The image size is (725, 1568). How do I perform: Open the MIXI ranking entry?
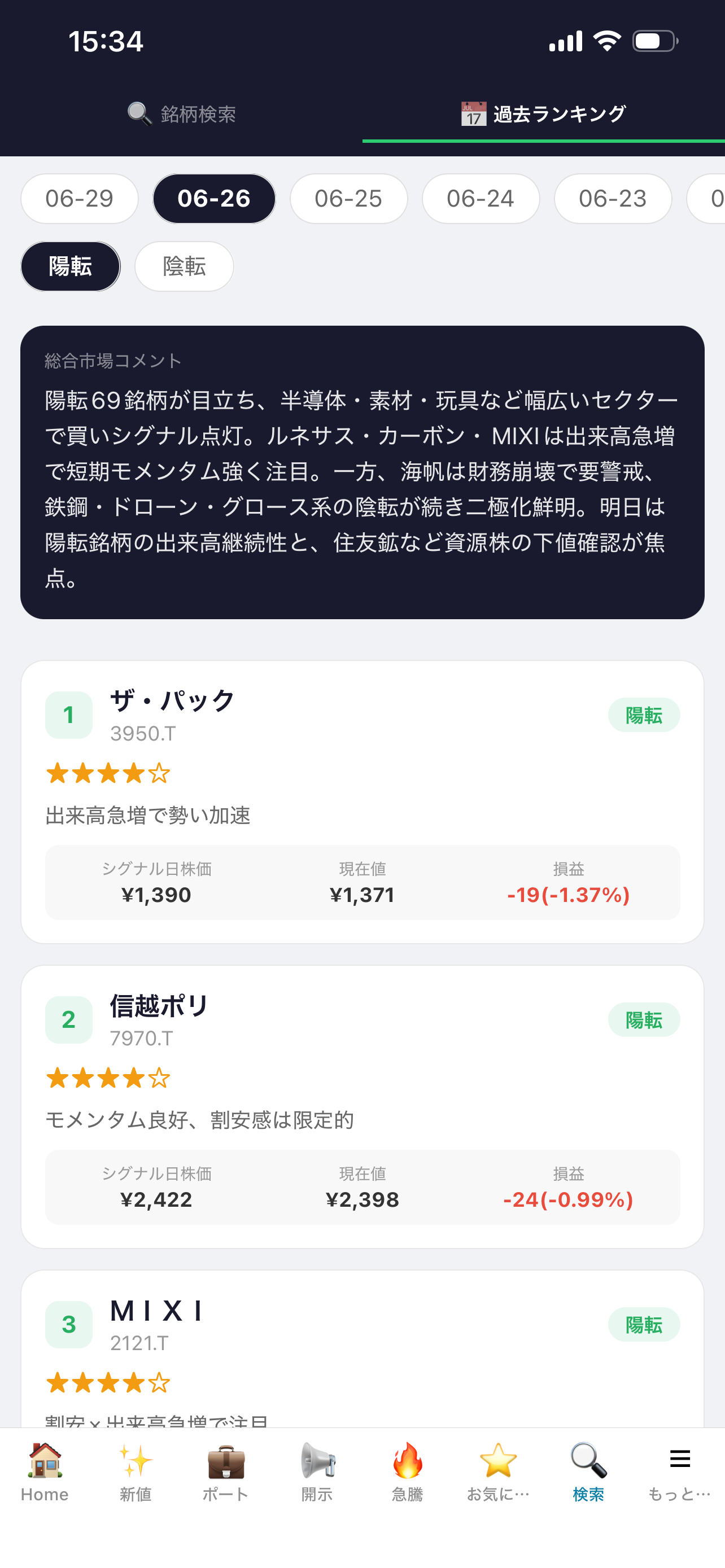point(362,1349)
